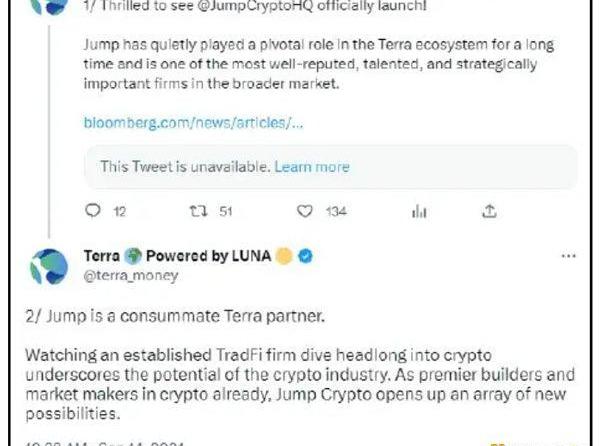Open three-dots more menu on Terra tweet
This screenshot has width=600, height=446.
pos(568,256)
